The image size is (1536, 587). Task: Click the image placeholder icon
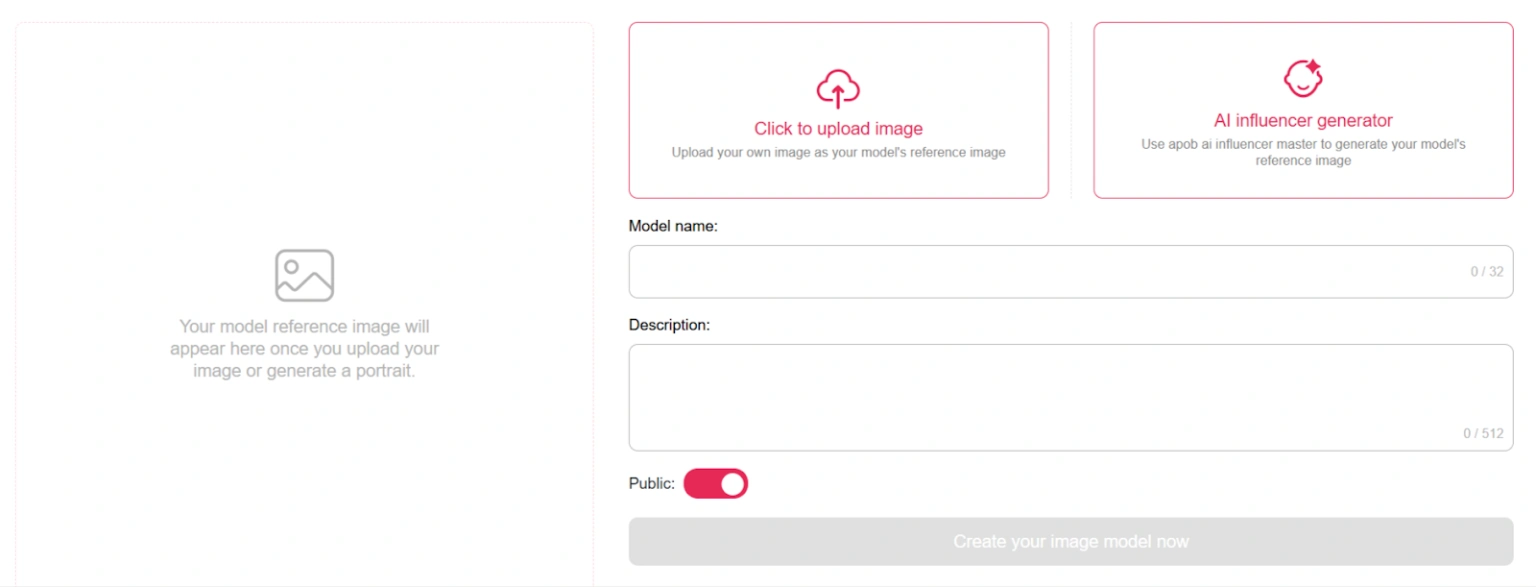coord(304,275)
